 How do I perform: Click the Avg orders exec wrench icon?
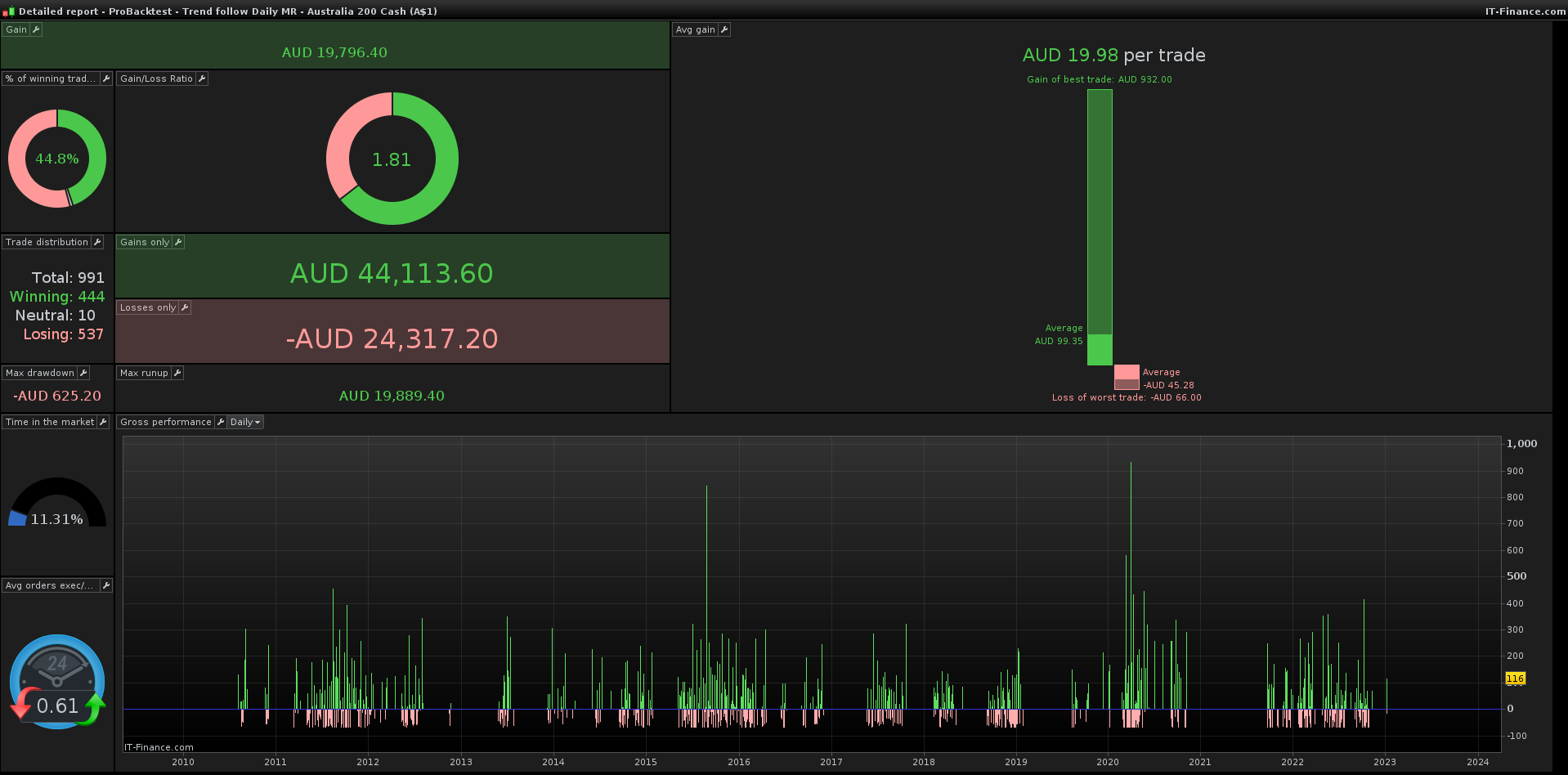pos(106,585)
